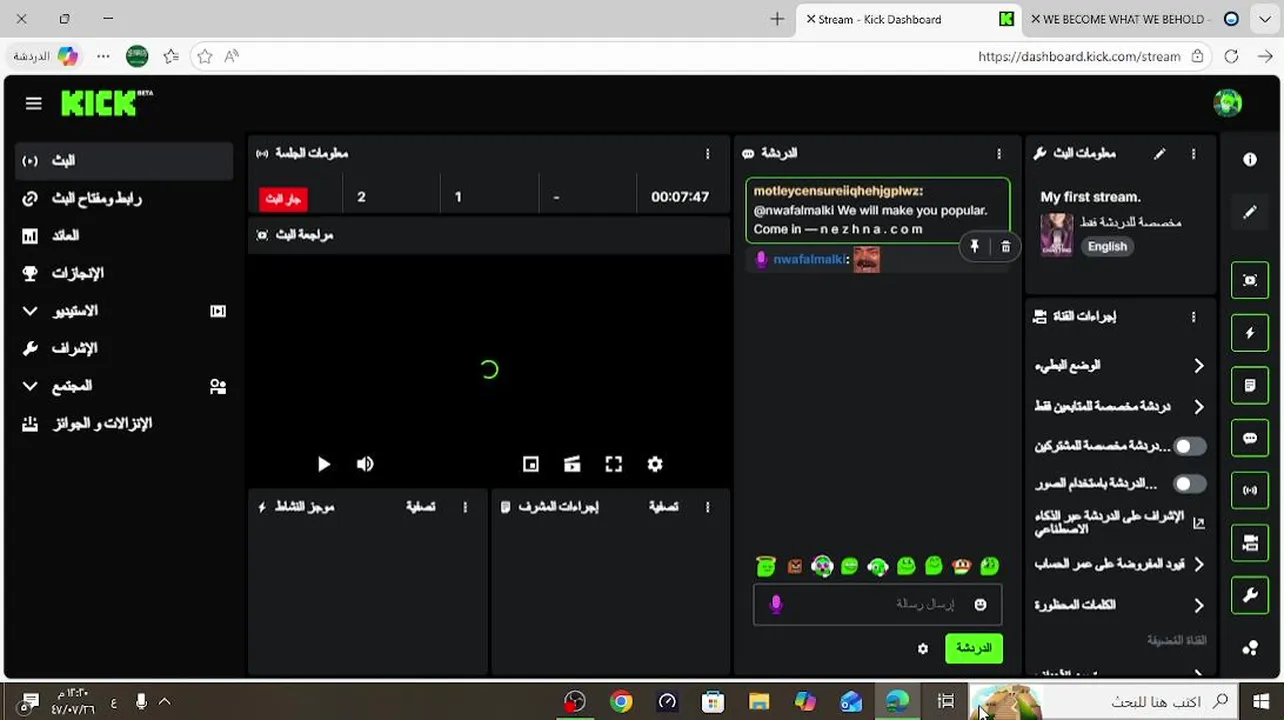1284x720 pixels.
Task: Open Google Chrome from the taskbar
Action: pyautogui.click(x=621, y=702)
